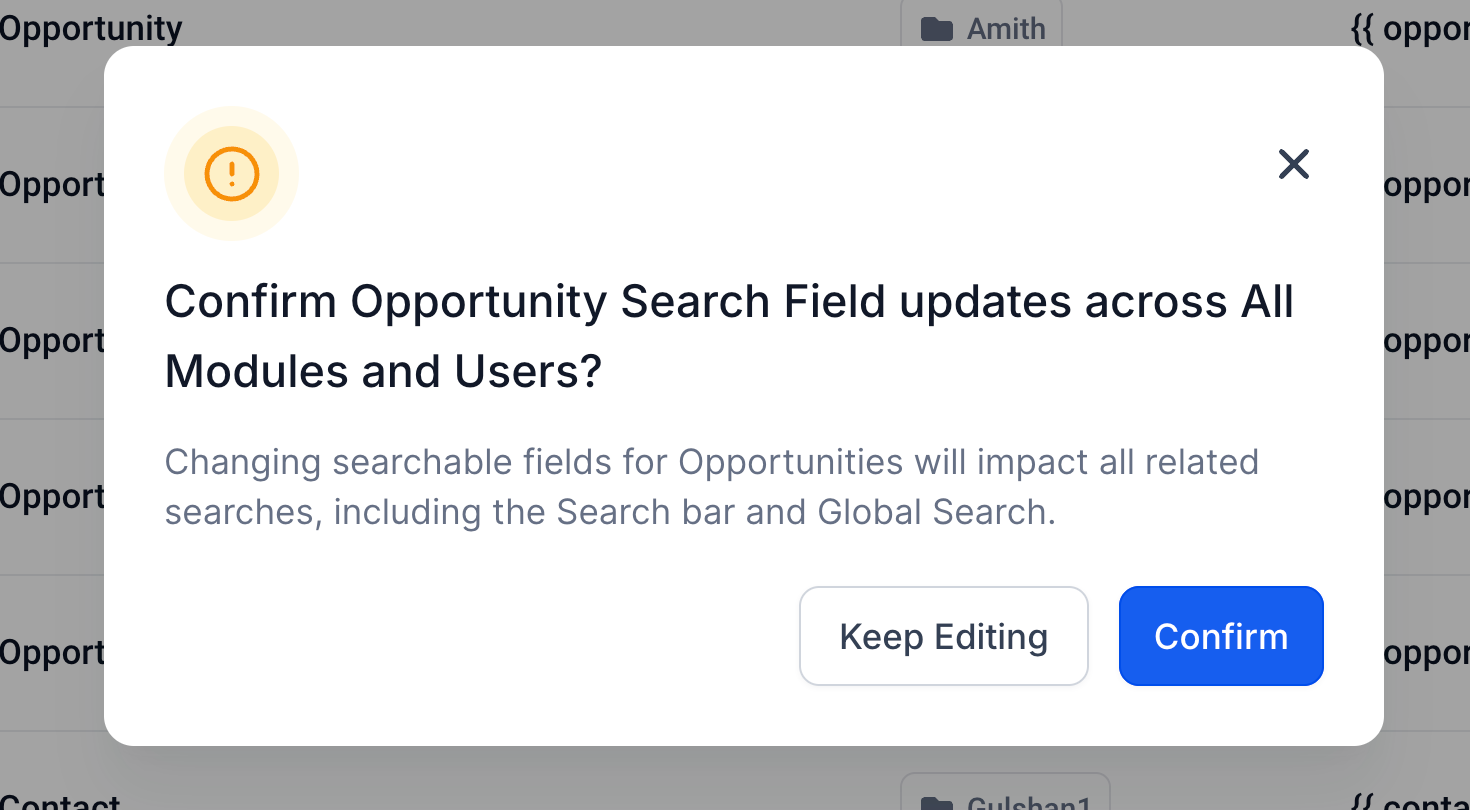Click the template value in the second Opportunity row
The width and height of the screenshot is (1470, 810).
point(1427,185)
